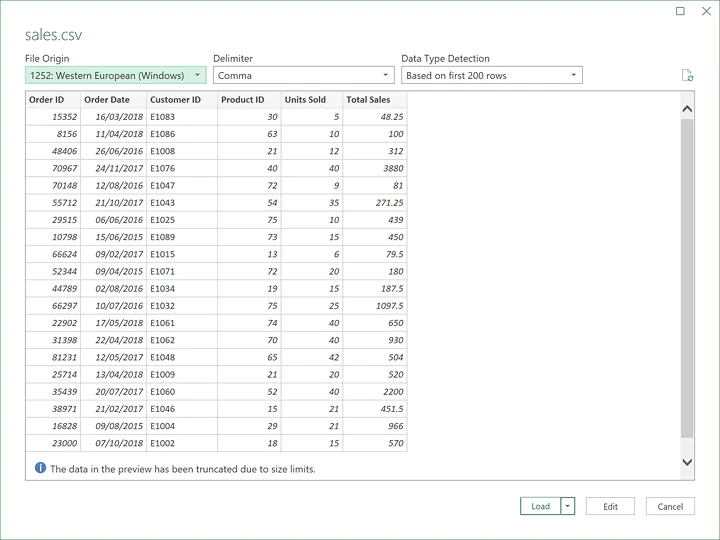Click the truncated preview notice text
This screenshot has width=720, height=540.
point(183,469)
